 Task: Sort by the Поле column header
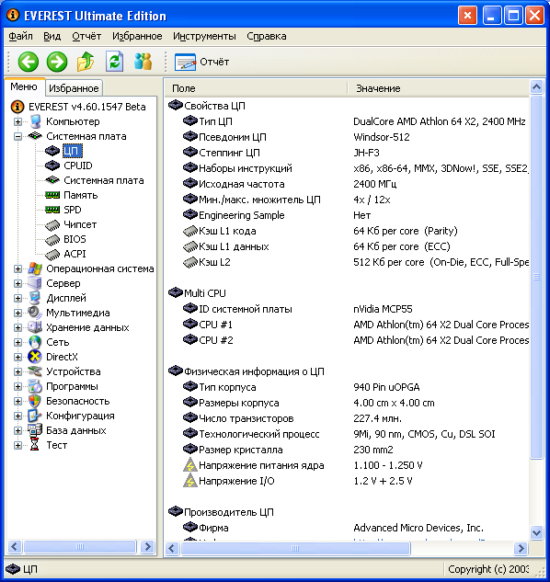pos(256,88)
